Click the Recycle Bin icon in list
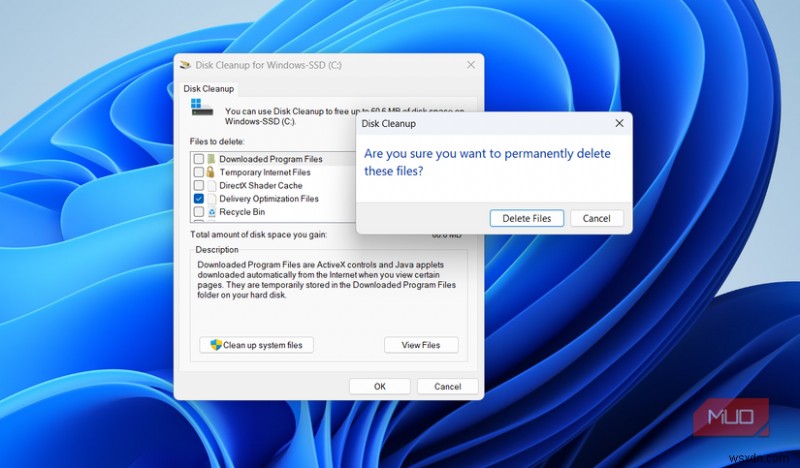 point(211,212)
